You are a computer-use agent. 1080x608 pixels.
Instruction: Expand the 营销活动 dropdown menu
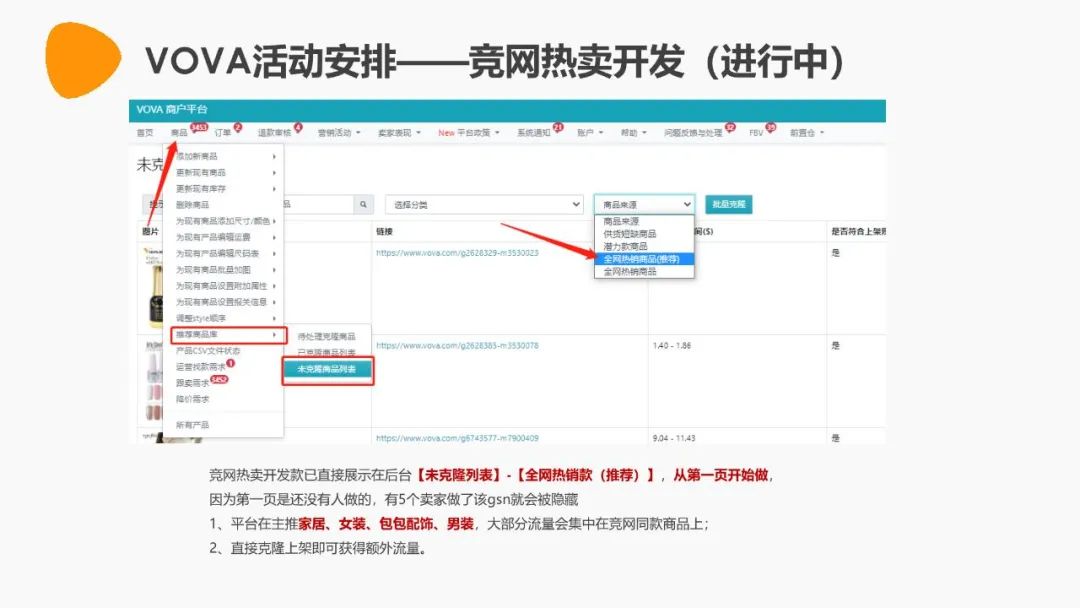339,133
